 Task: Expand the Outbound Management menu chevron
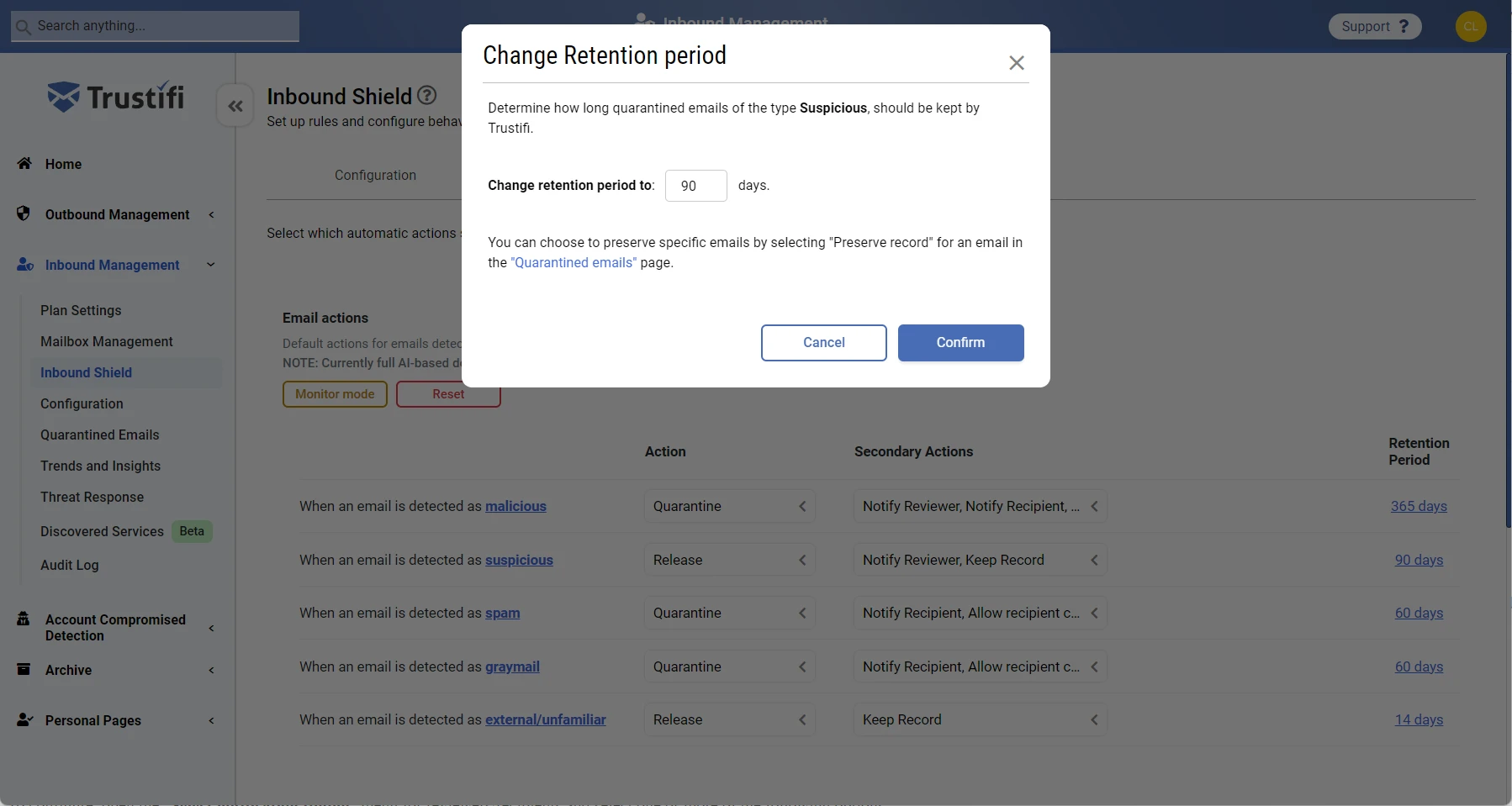pyautogui.click(x=211, y=214)
